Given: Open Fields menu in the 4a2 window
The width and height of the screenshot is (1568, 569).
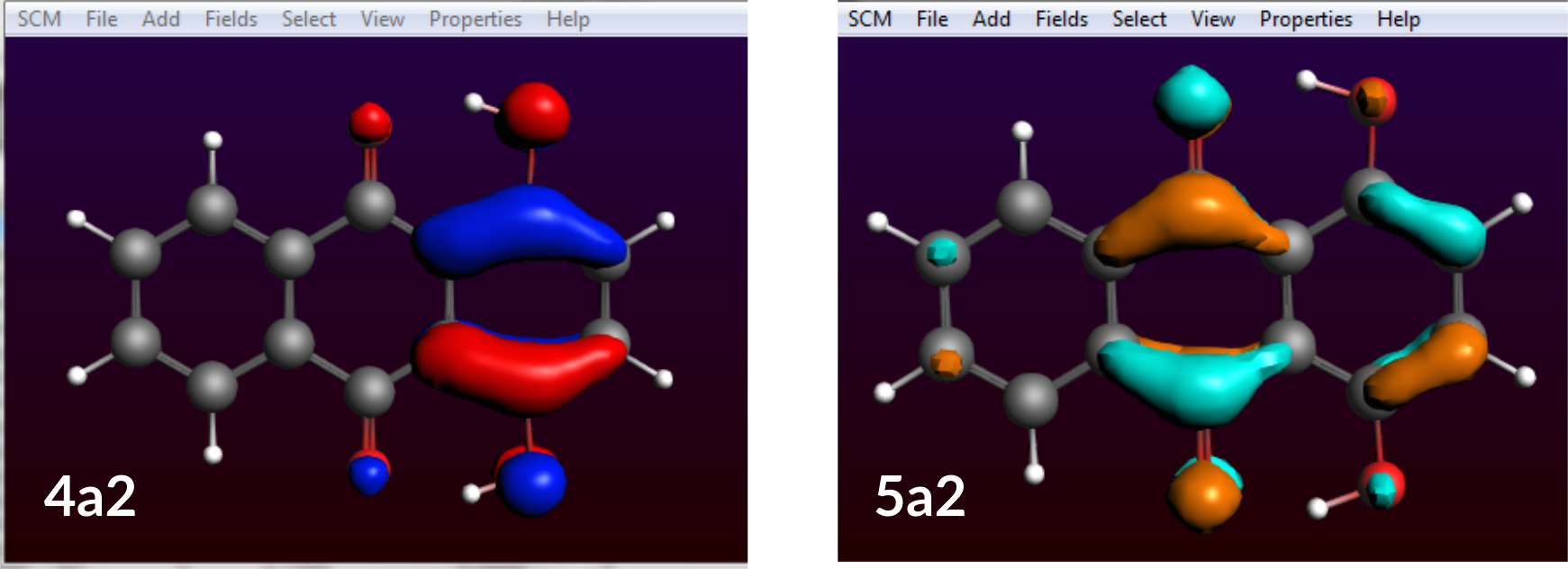Looking at the screenshot, I should (x=231, y=19).
